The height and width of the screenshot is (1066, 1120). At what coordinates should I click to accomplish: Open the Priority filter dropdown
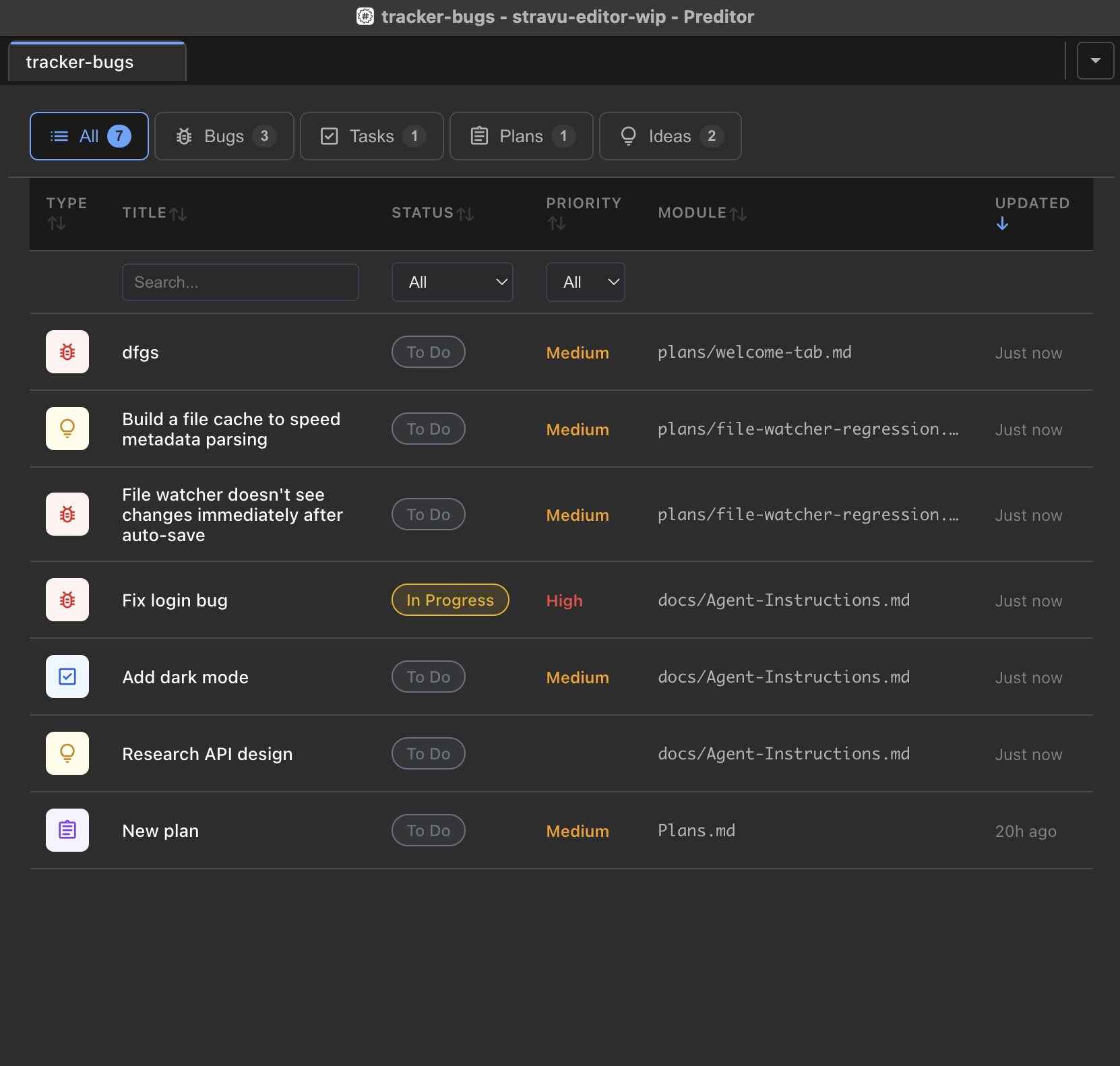coord(585,282)
